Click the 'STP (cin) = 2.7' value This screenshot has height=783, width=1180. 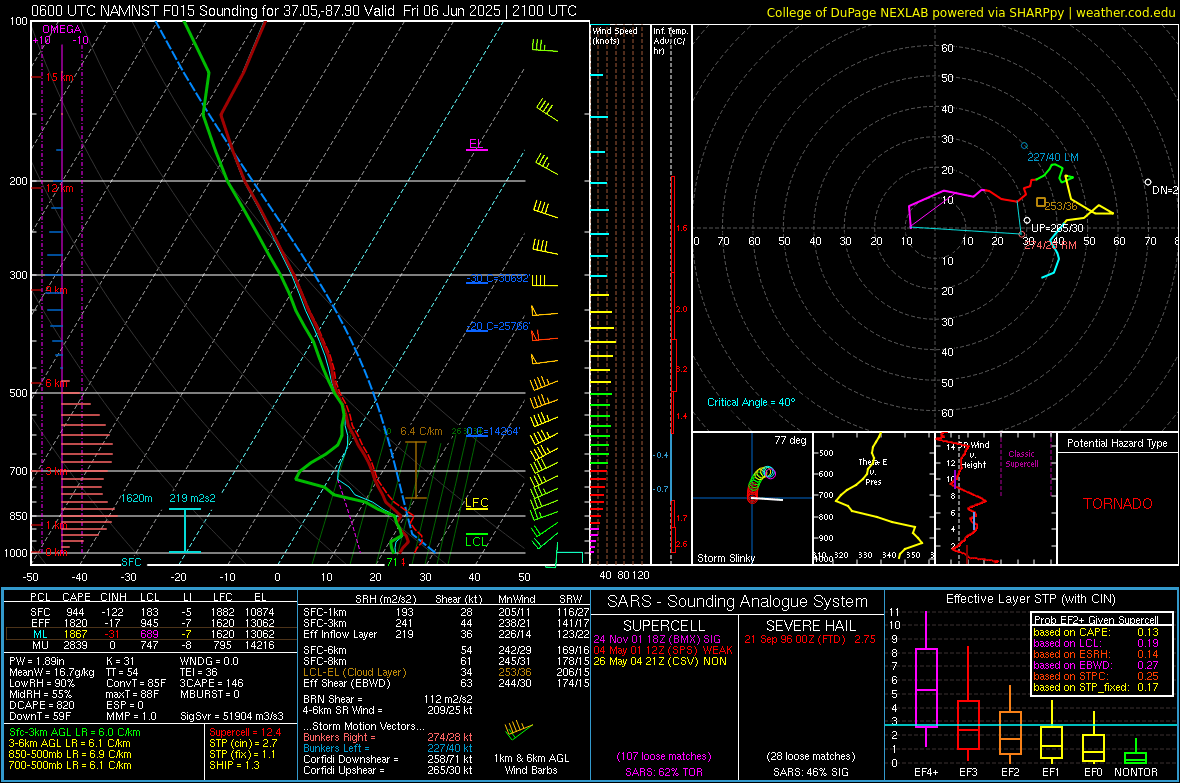click(x=243, y=742)
